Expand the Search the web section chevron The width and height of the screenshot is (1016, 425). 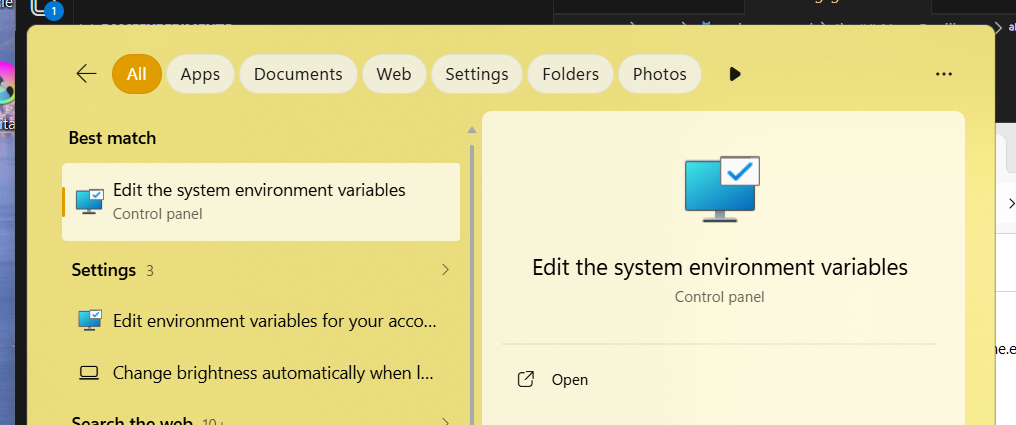(445, 421)
